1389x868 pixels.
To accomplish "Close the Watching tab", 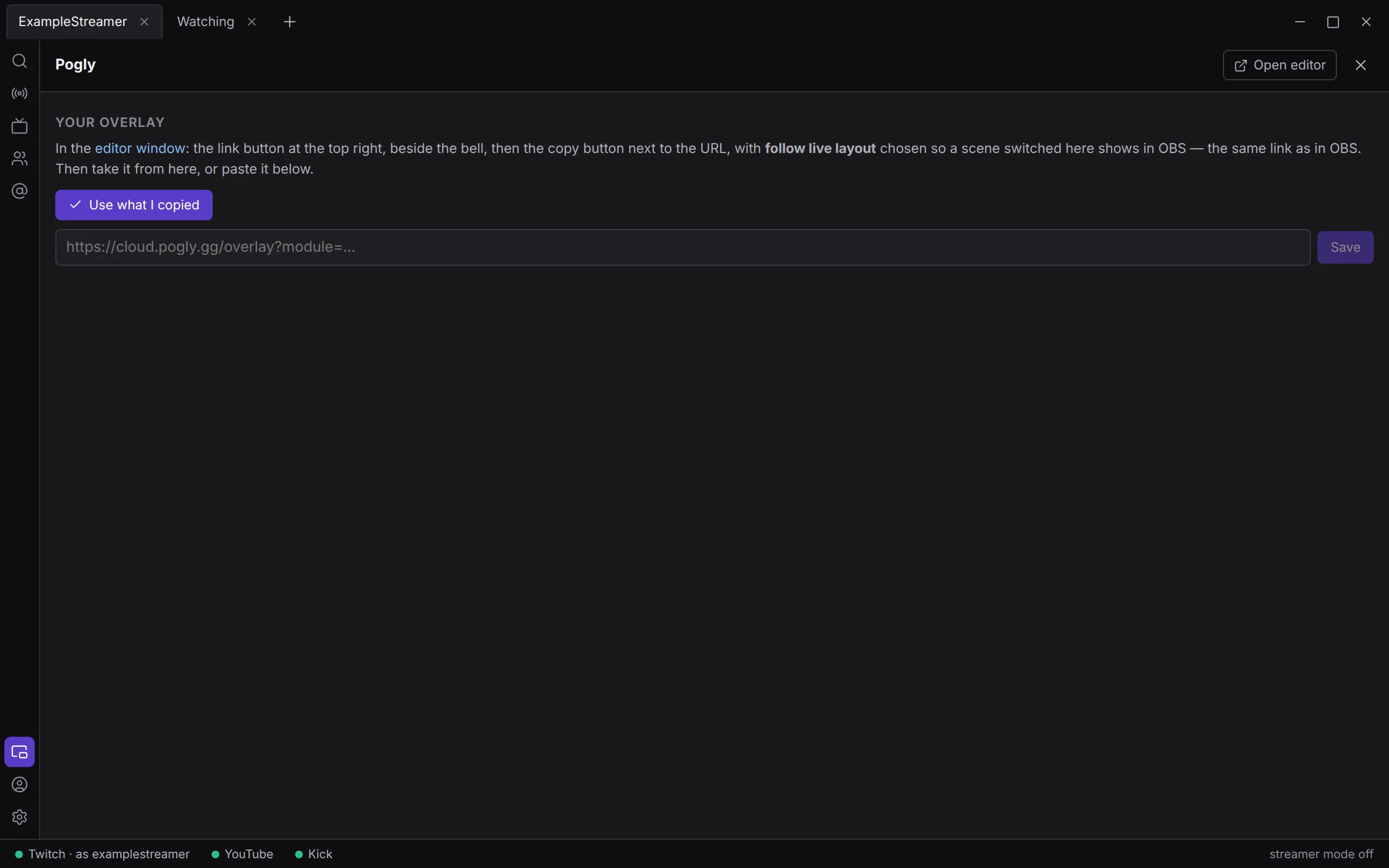I will pyautogui.click(x=251, y=22).
